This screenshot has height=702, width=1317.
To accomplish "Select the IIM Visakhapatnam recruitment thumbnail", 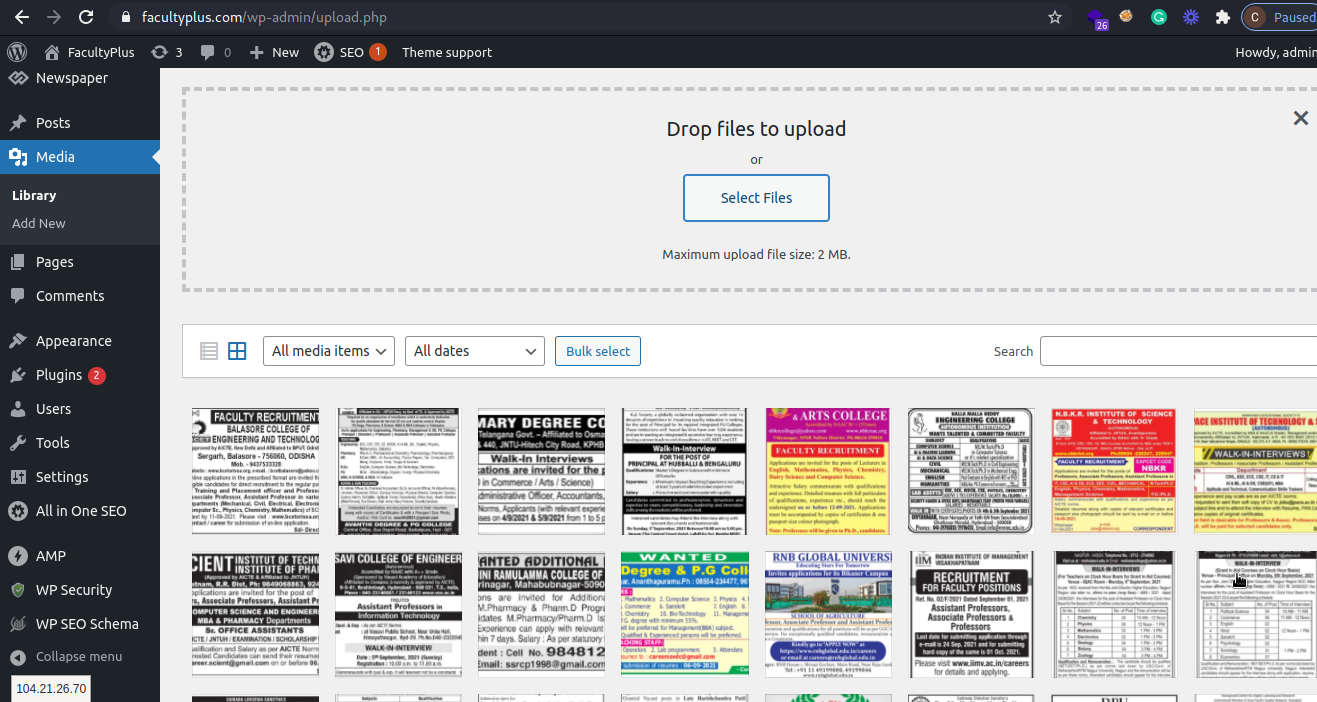I will pyautogui.click(x=971, y=614).
